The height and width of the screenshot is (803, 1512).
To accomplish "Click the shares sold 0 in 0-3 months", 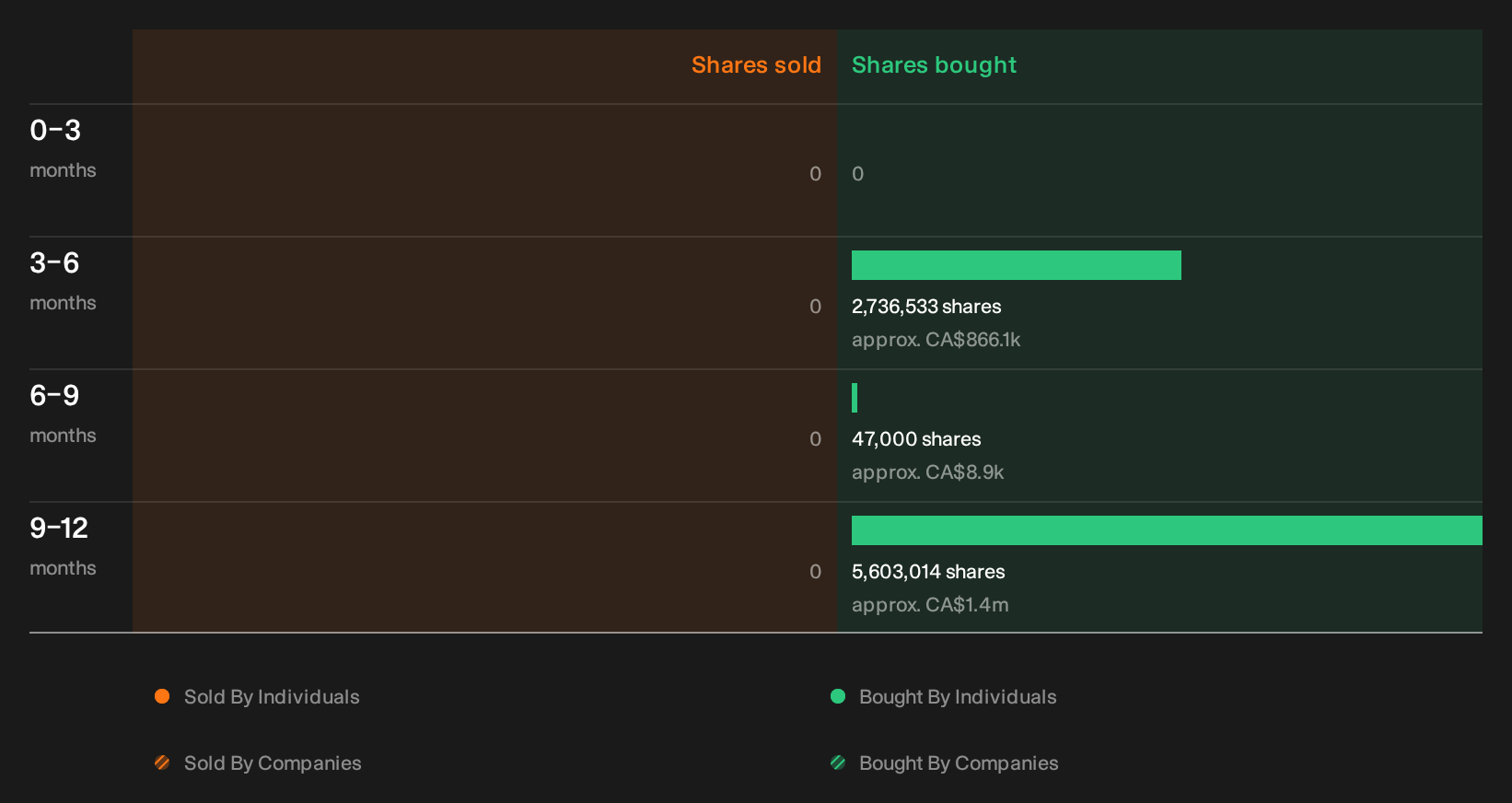I will (816, 174).
